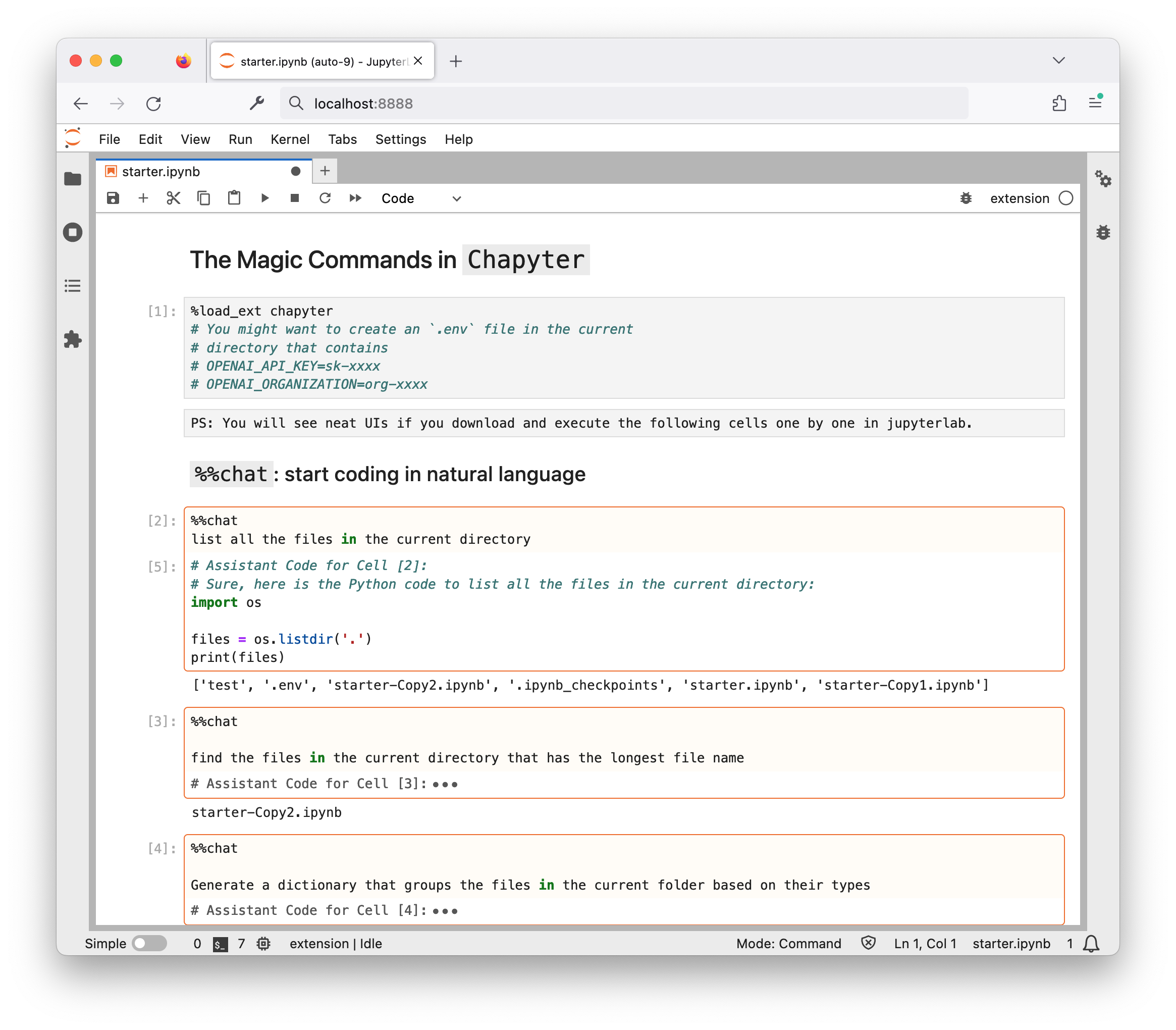The width and height of the screenshot is (1176, 1030).
Task: Close the starter.ipynb notebook tab unsaved dot
Action: 296,171
